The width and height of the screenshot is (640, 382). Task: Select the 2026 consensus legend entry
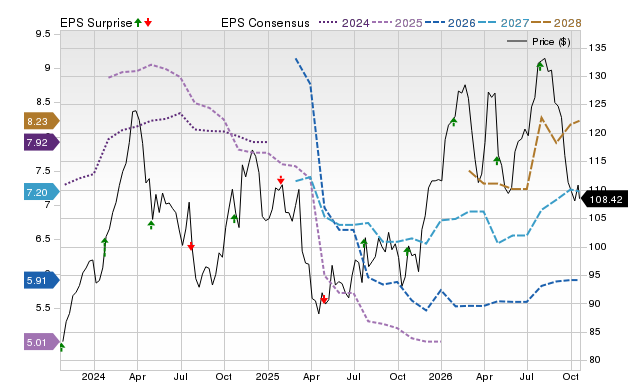(x=450, y=23)
